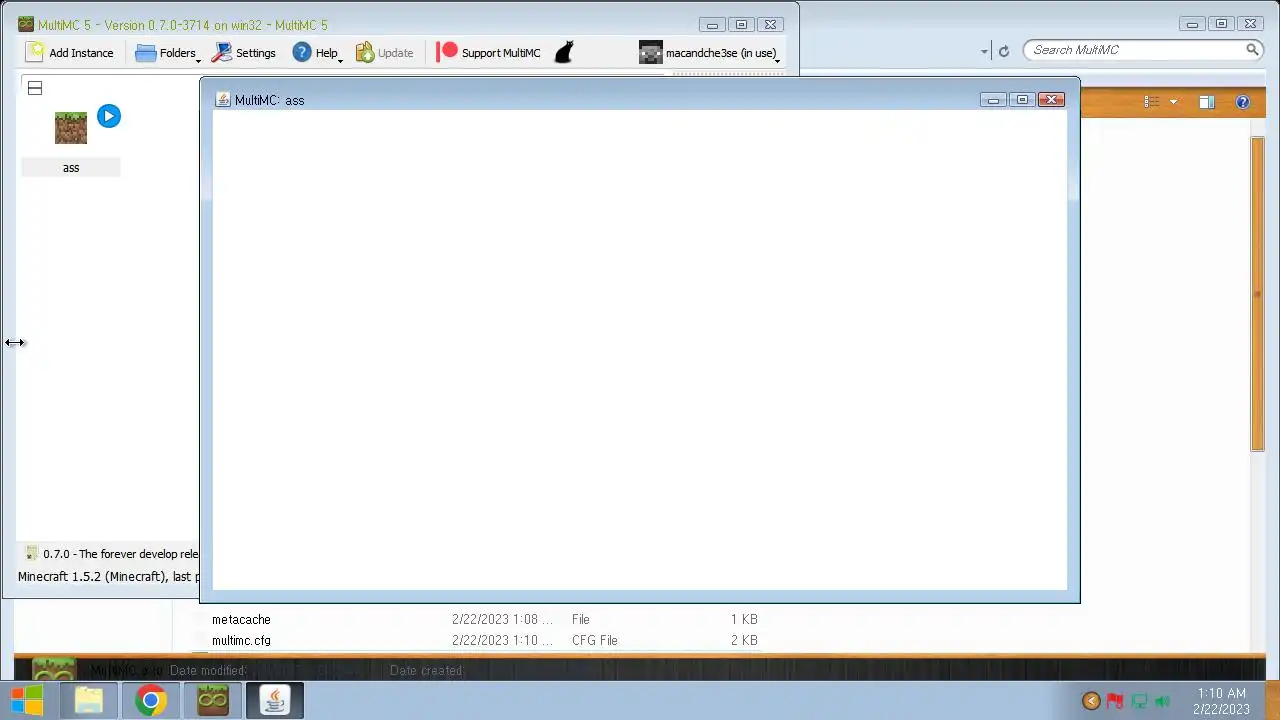Image resolution: width=1280 pixels, height=720 pixels.
Task: Open Explorer help with question mark icon
Action: pyautogui.click(x=1243, y=102)
